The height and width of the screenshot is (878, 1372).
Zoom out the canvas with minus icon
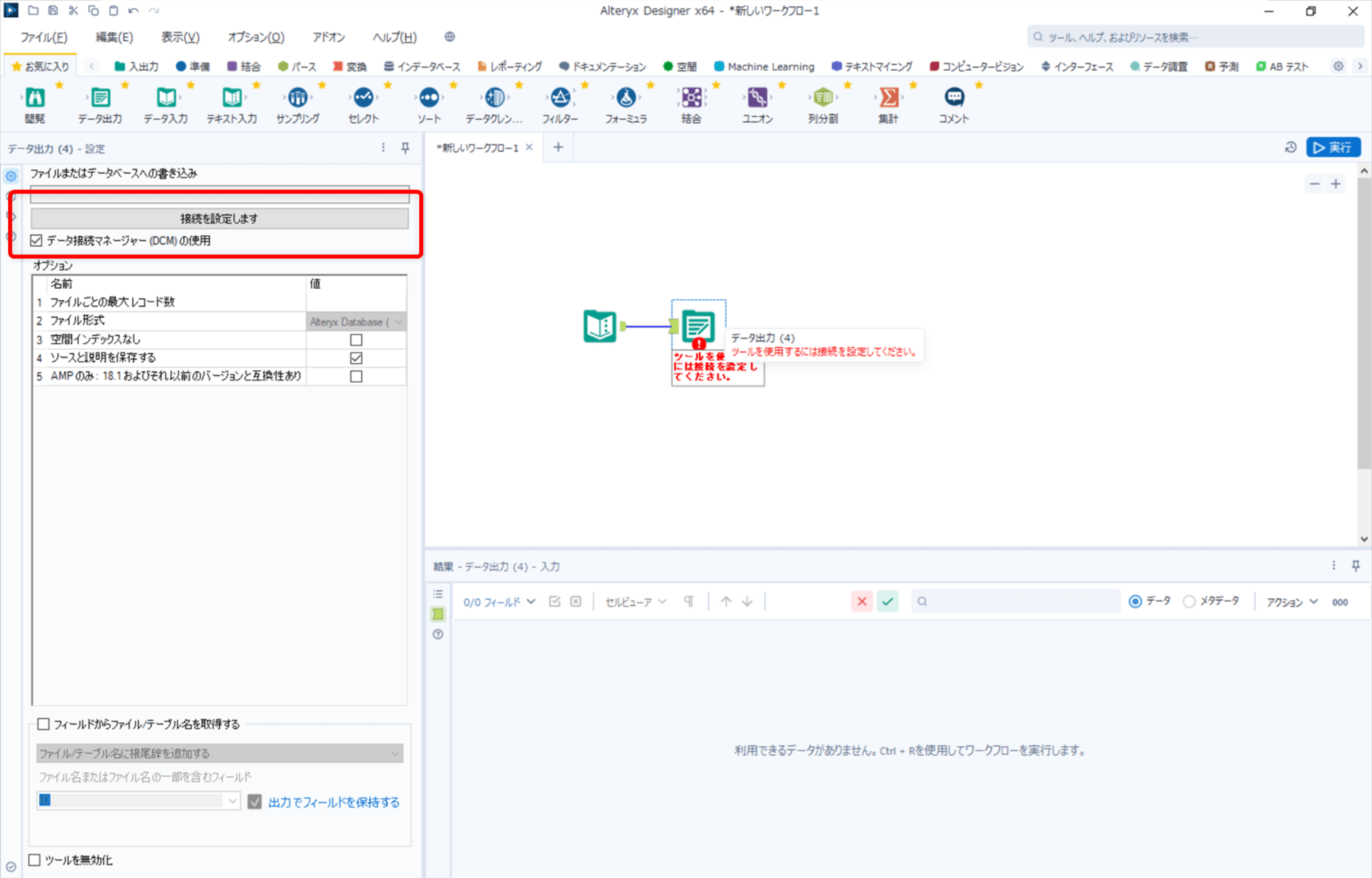(x=1314, y=184)
